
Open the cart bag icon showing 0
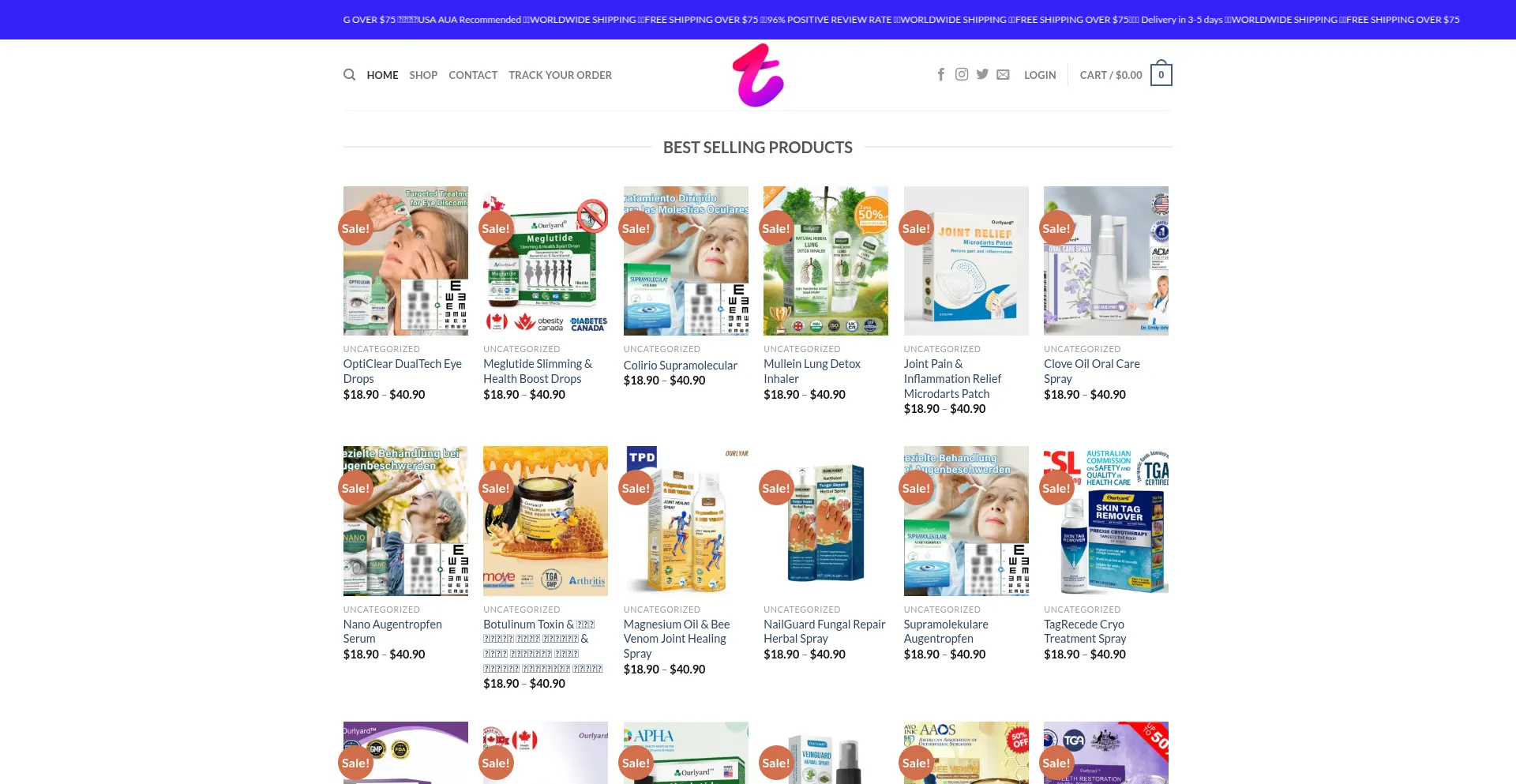click(x=1161, y=73)
